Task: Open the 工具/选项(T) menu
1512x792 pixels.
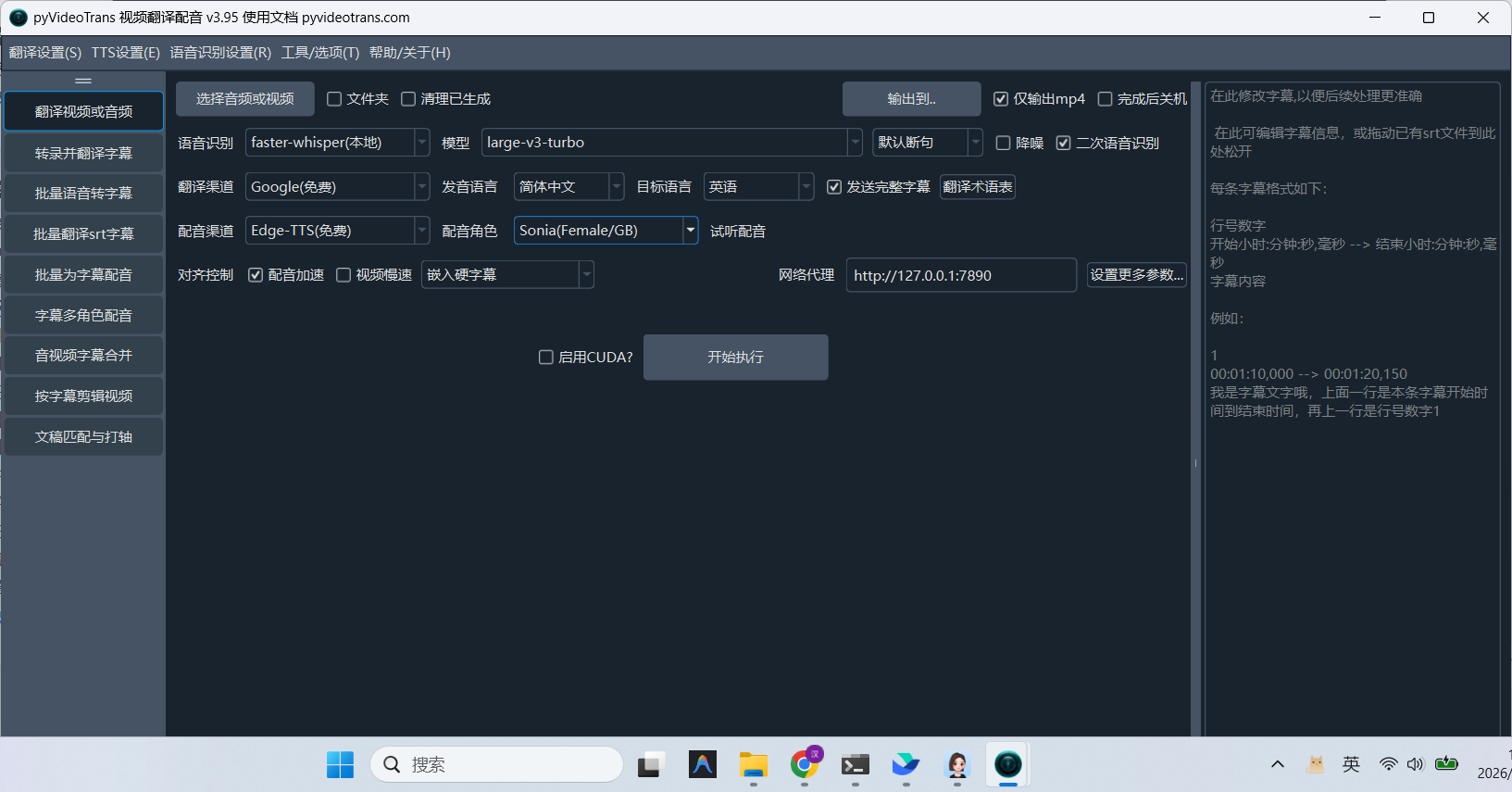Action: coord(320,53)
